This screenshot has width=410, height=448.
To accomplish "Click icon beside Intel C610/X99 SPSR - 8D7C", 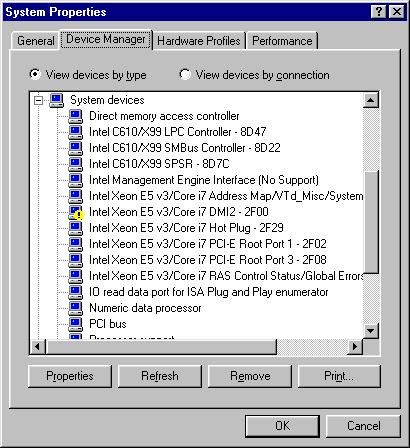I will click(x=75, y=164).
